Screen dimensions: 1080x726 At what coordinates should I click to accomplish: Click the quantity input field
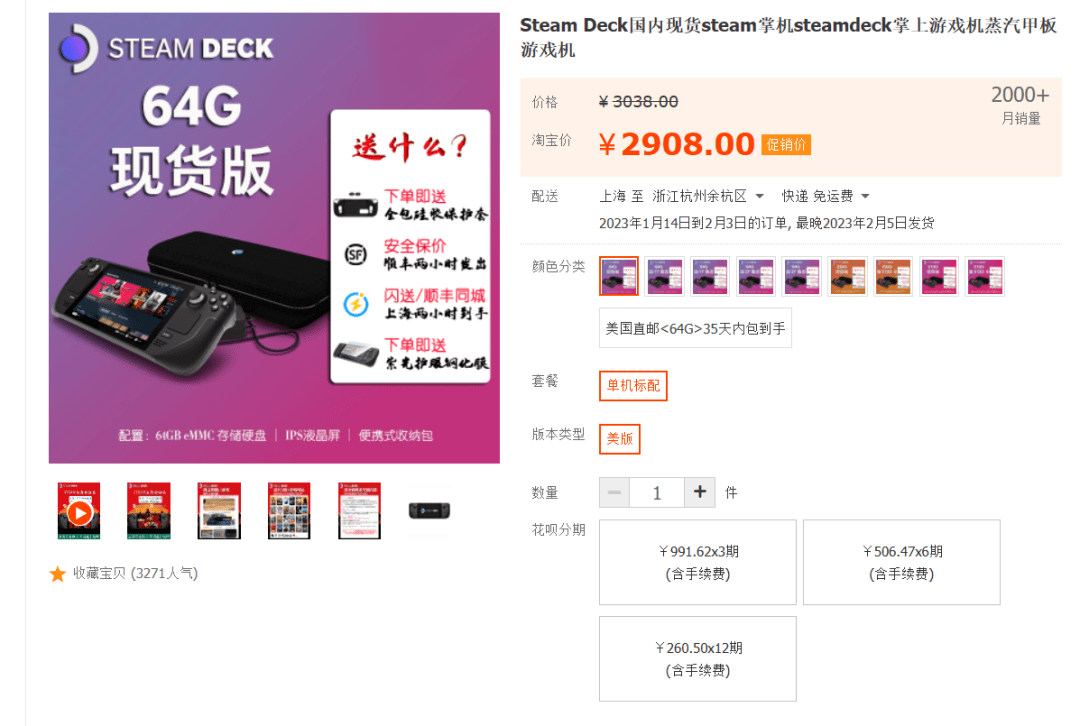657,492
